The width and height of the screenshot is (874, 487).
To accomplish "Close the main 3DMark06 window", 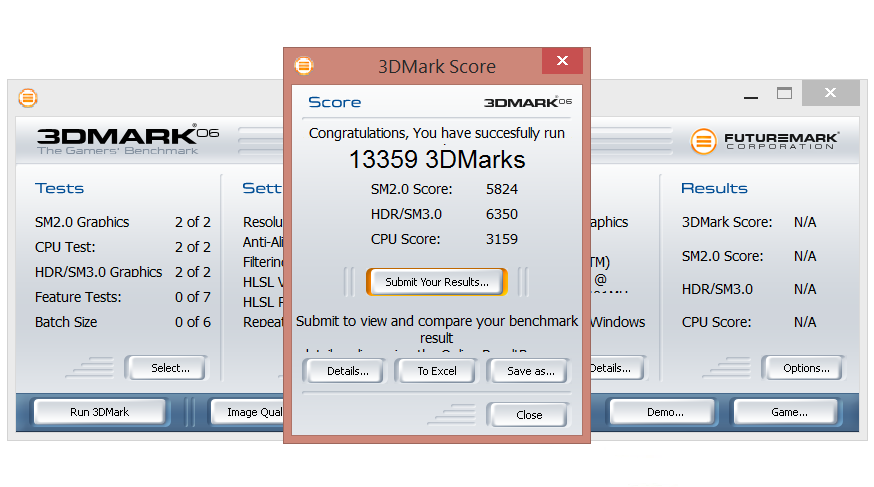I will coord(830,94).
